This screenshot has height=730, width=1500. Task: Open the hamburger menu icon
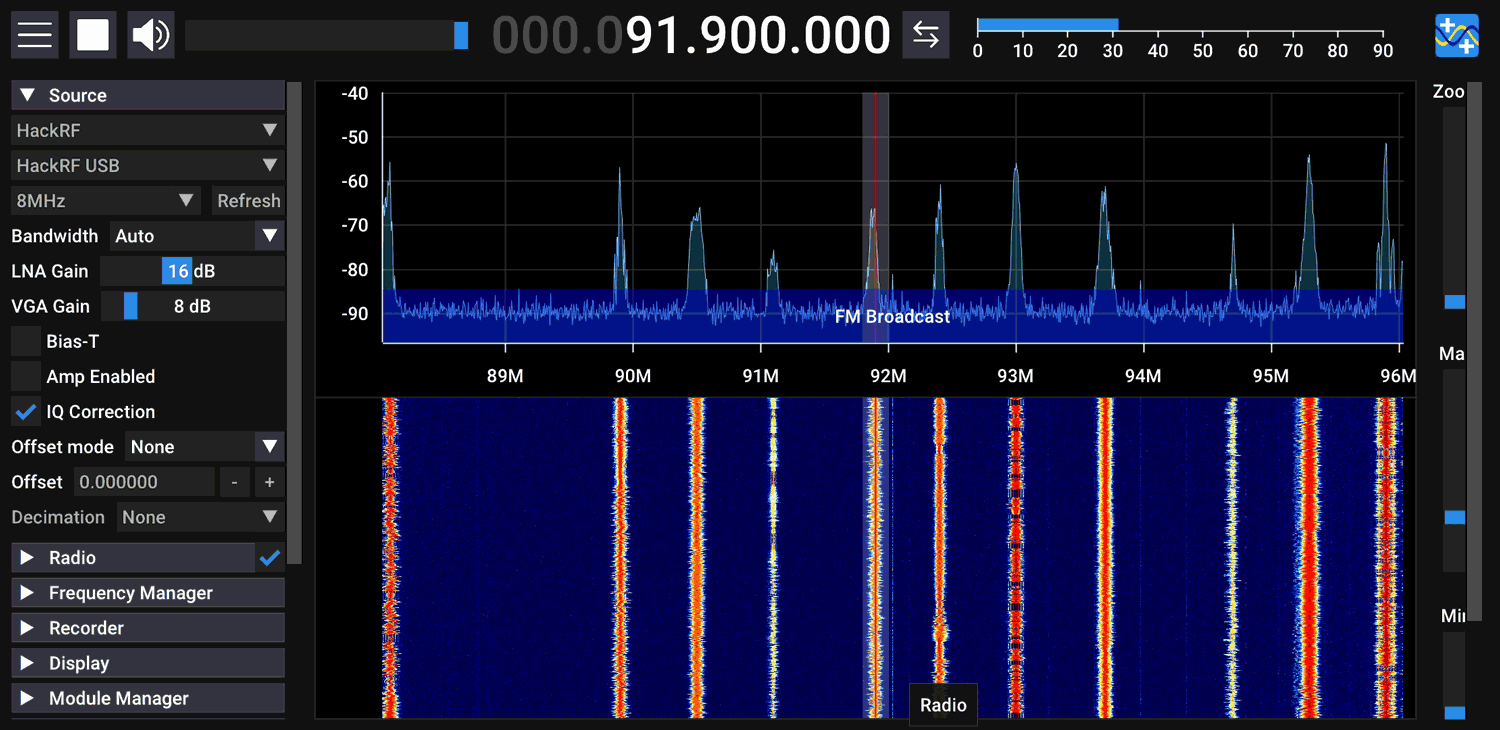34,35
